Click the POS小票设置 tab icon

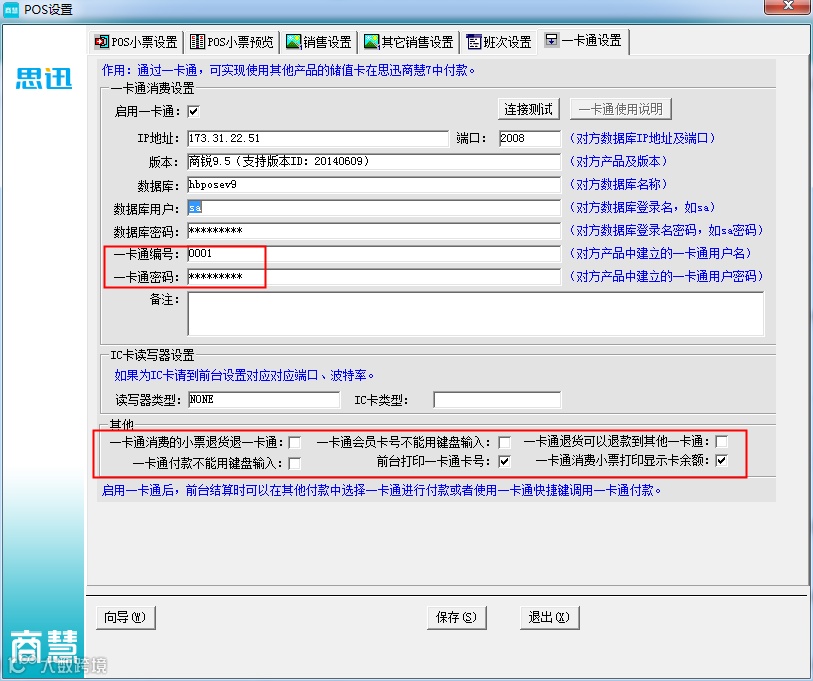(x=101, y=41)
